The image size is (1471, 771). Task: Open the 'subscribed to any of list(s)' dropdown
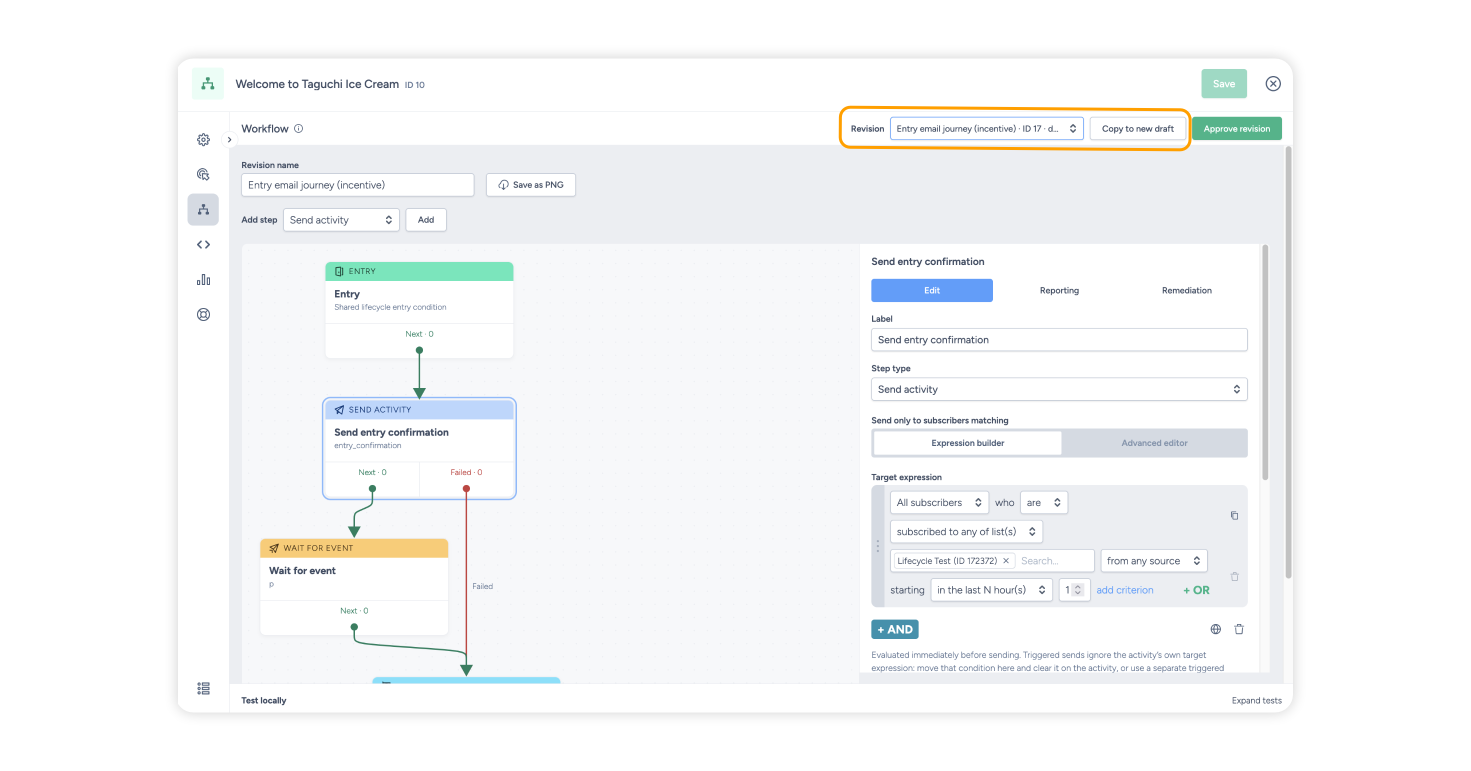pyautogui.click(x=966, y=532)
